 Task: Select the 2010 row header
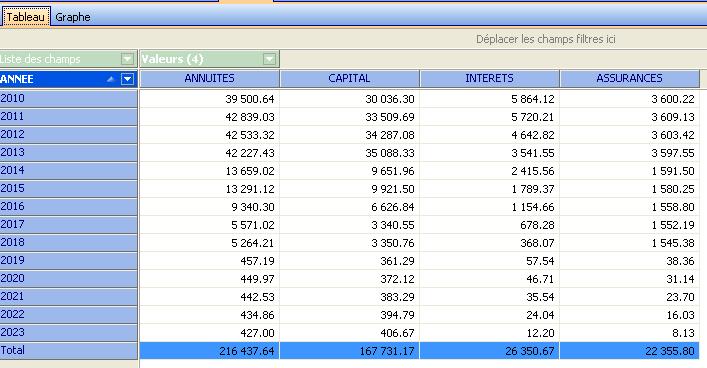coord(69,98)
